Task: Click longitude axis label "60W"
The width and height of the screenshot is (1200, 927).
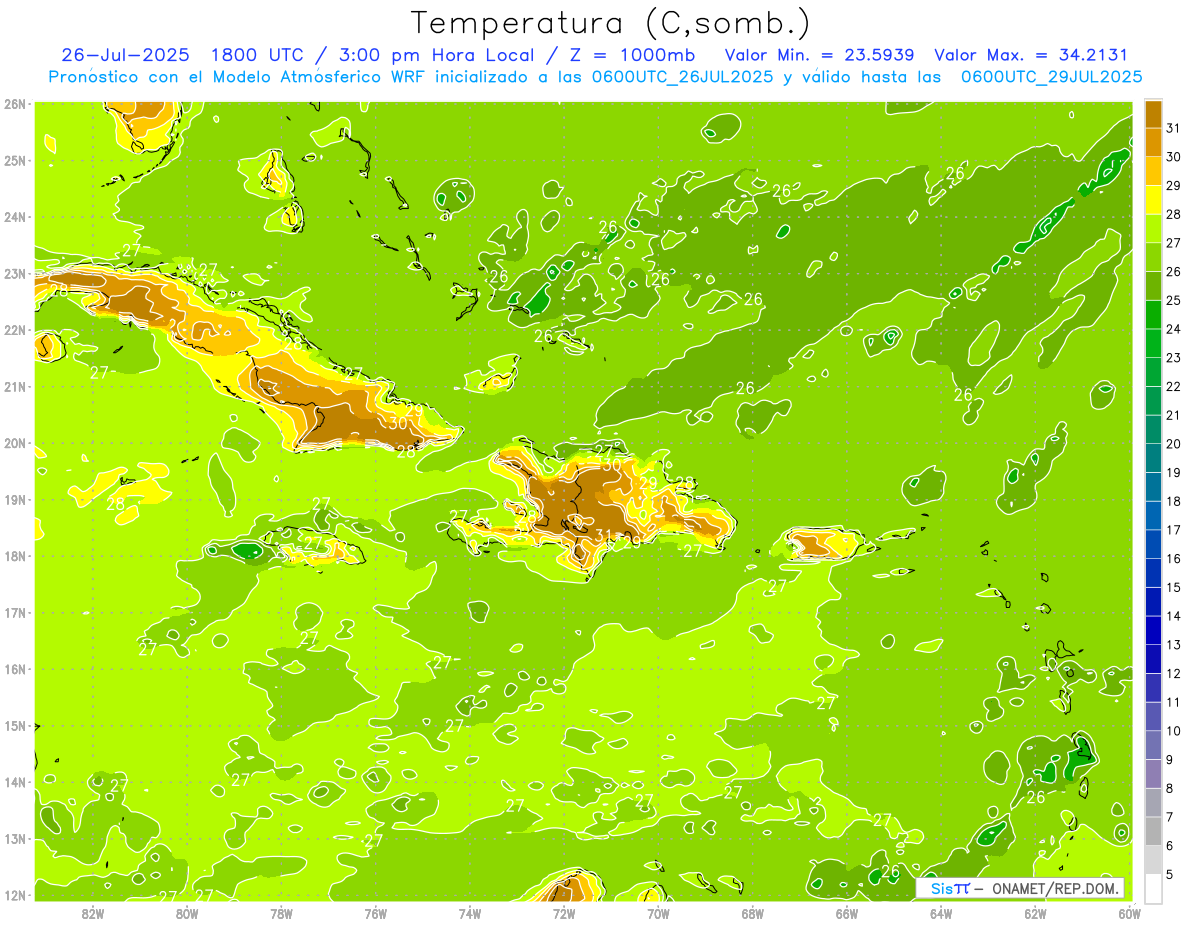Action: [x=1129, y=913]
